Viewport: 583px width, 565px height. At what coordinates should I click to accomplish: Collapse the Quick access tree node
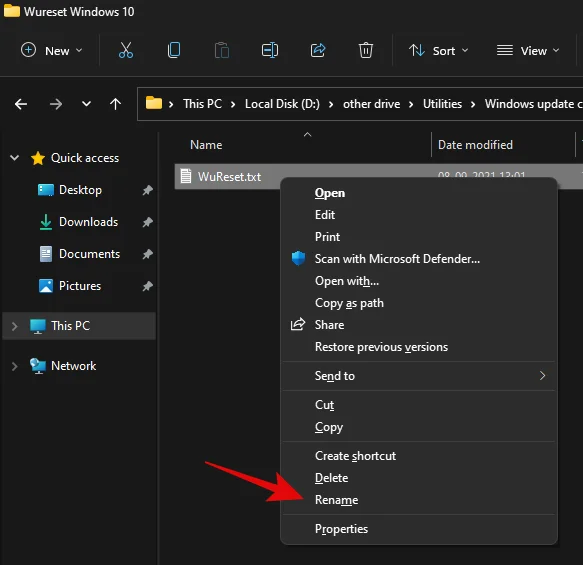click(x=15, y=158)
